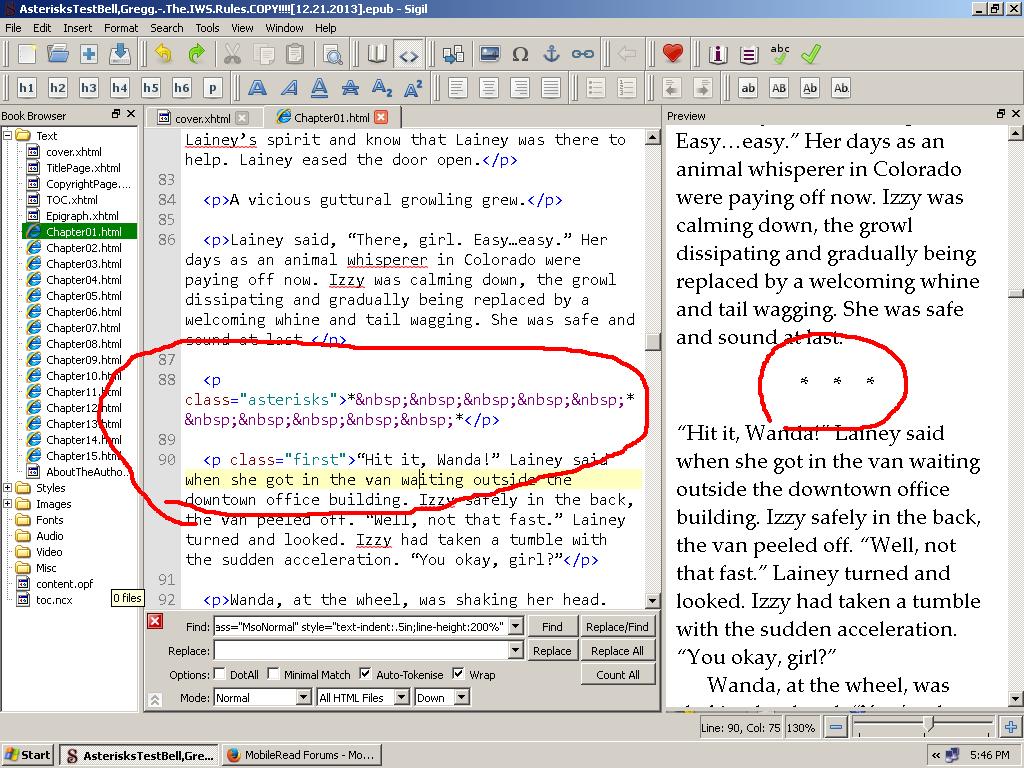
Task: Click the Save icon in the toolbar
Action: coord(120,54)
